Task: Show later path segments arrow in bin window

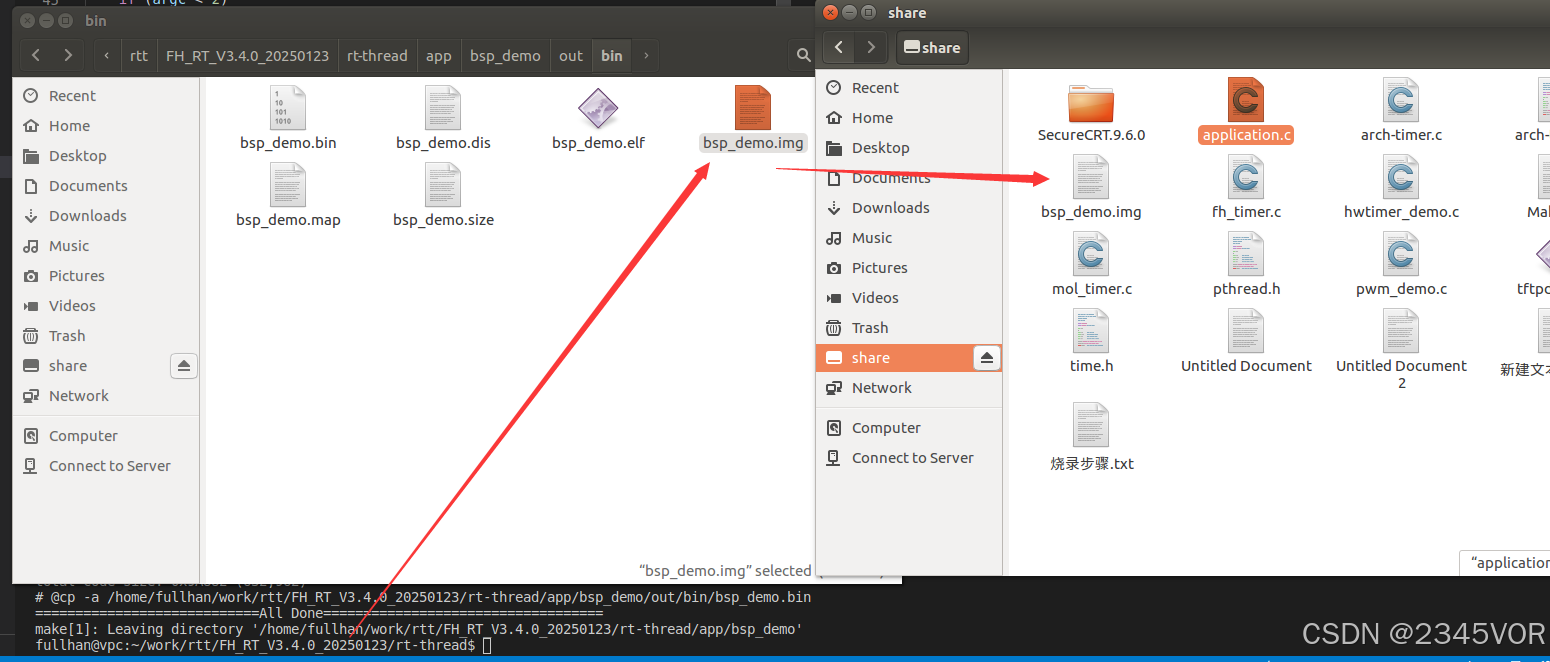Action: (x=646, y=56)
